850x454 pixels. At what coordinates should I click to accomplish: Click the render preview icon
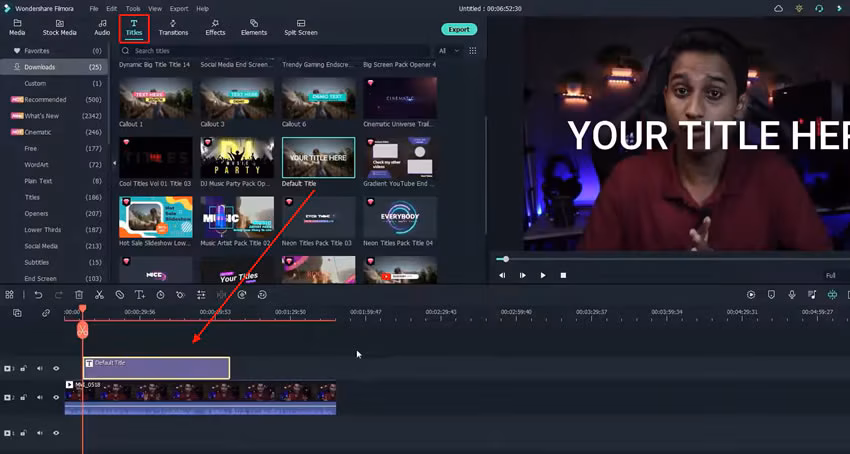coord(751,295)
